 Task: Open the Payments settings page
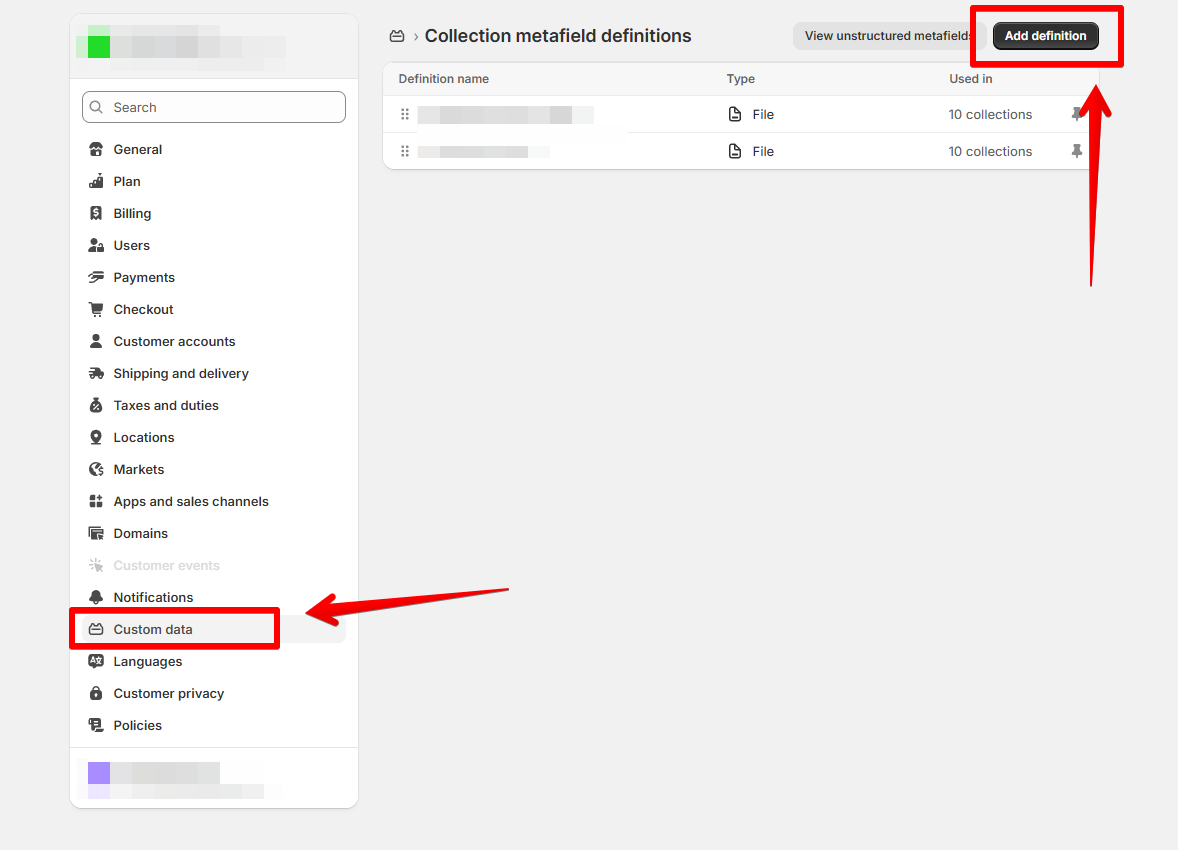(x=144, y=278)
